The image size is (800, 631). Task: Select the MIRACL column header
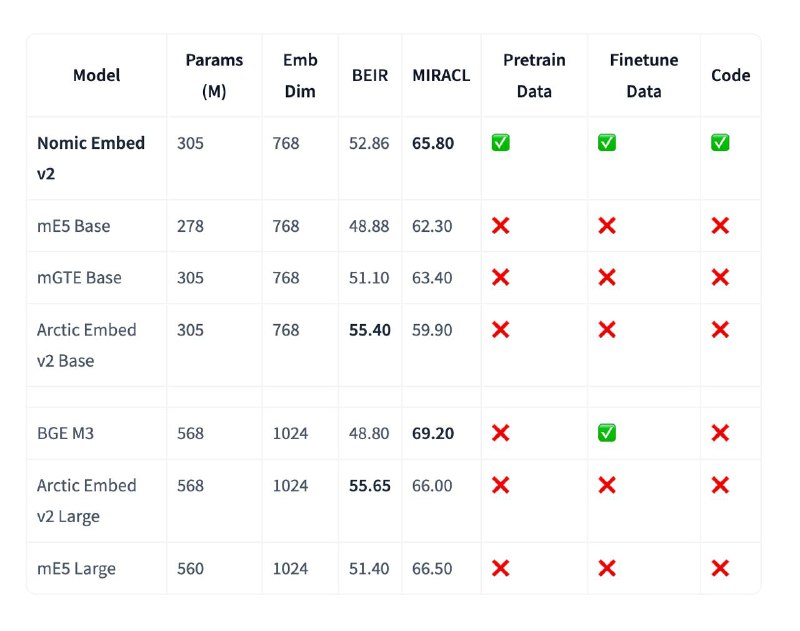pyautogui.click(x=441, y=75)
